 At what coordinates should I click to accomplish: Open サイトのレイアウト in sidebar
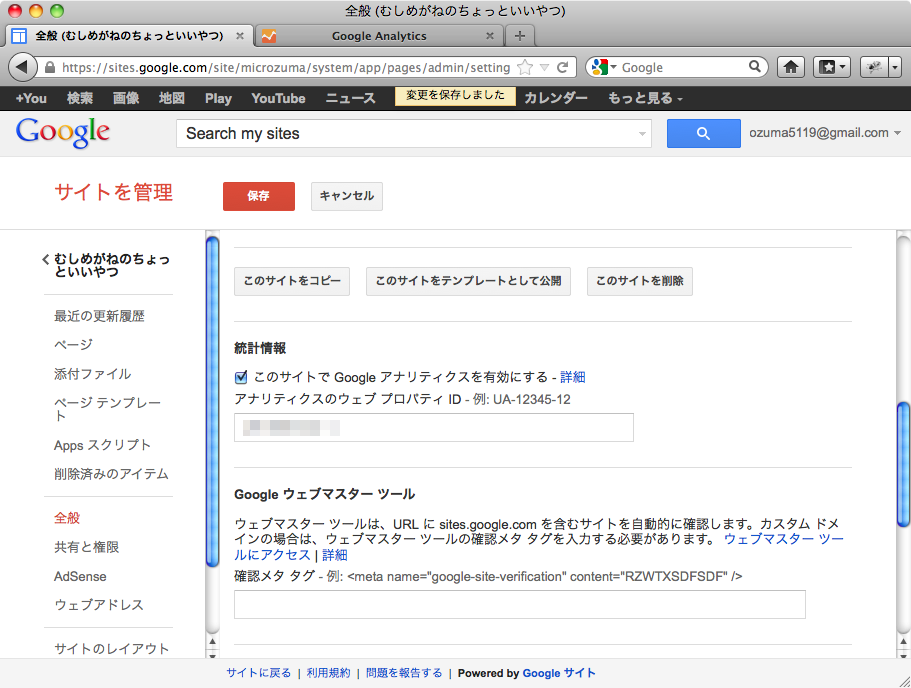coord(112,648)
